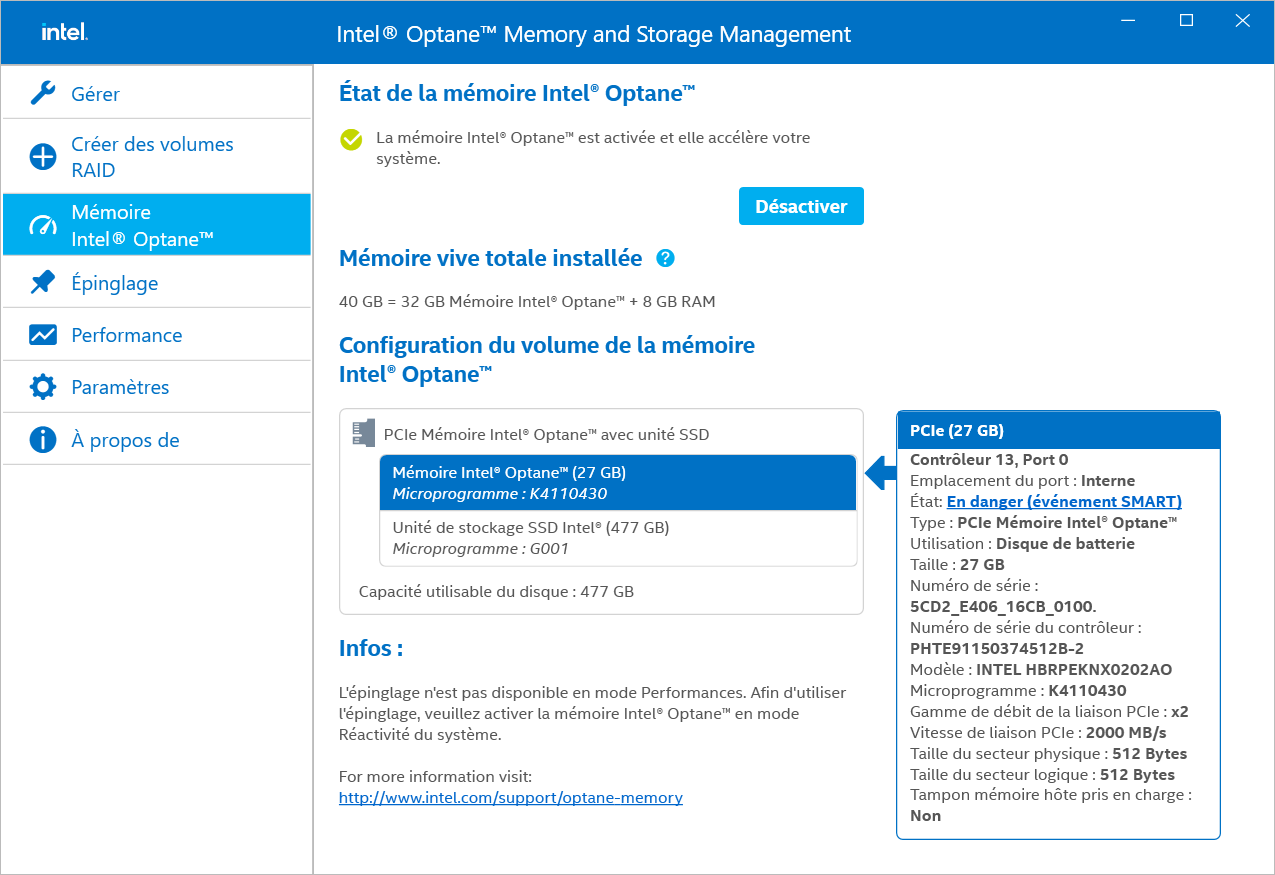This screenshot has width=1275, height=875.
Task: Click the Intel logo in title bar
Action: click(x=64, y=32)
